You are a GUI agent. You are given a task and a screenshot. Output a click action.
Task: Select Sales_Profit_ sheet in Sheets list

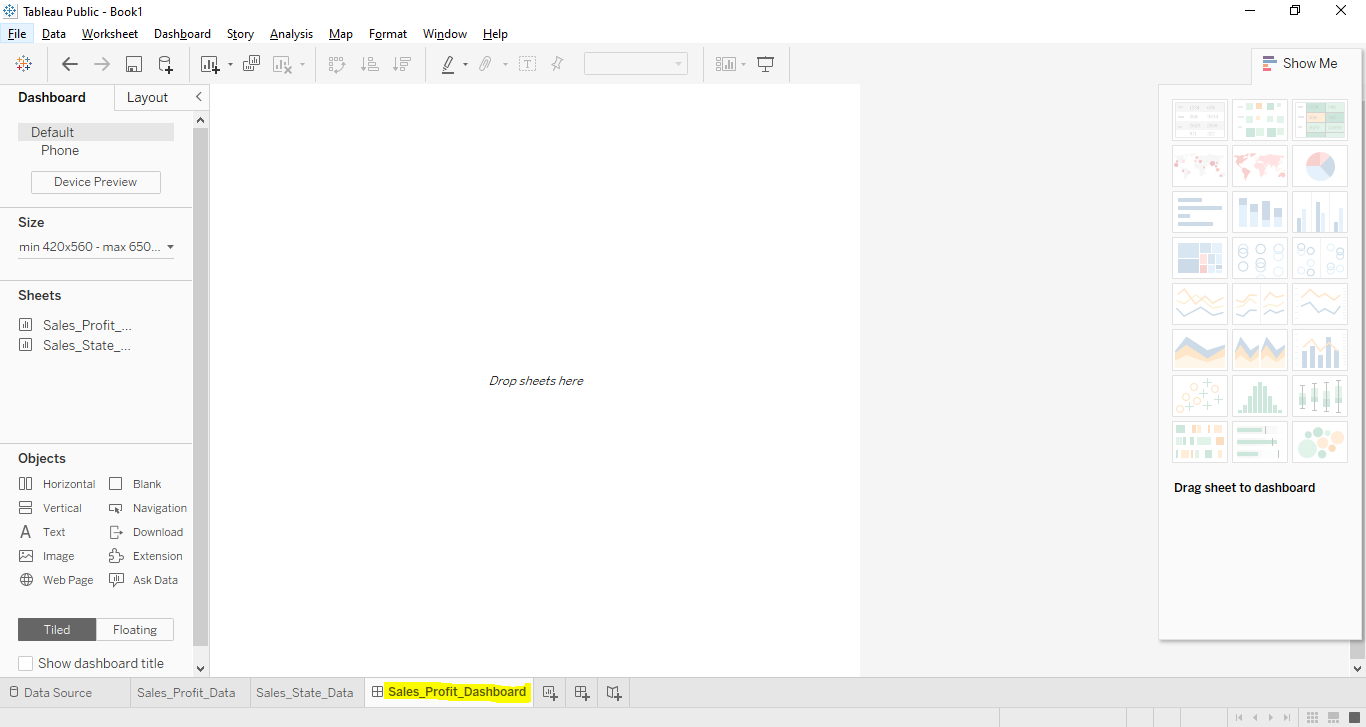76,325
